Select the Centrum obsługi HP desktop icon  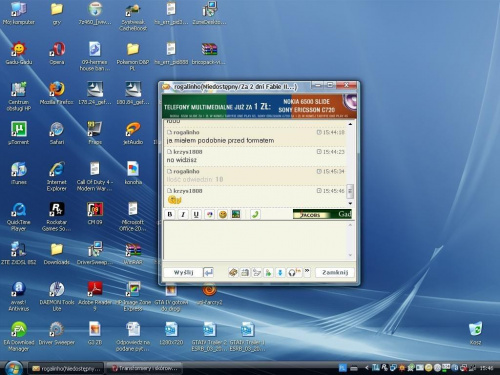19,97
